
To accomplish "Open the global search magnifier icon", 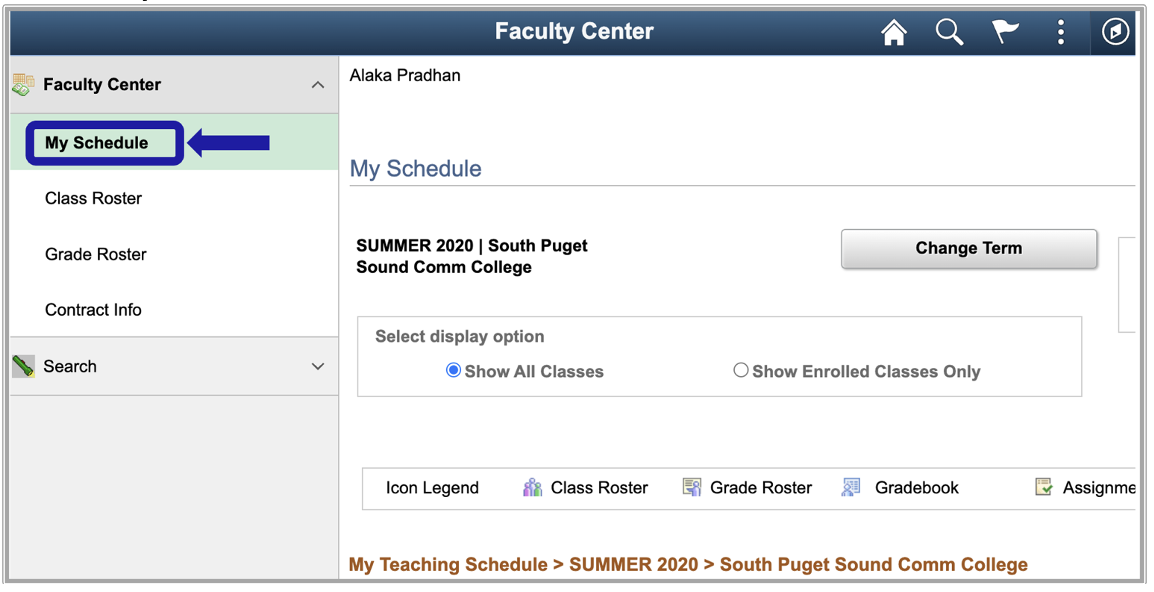I will [x=949, y=31].
